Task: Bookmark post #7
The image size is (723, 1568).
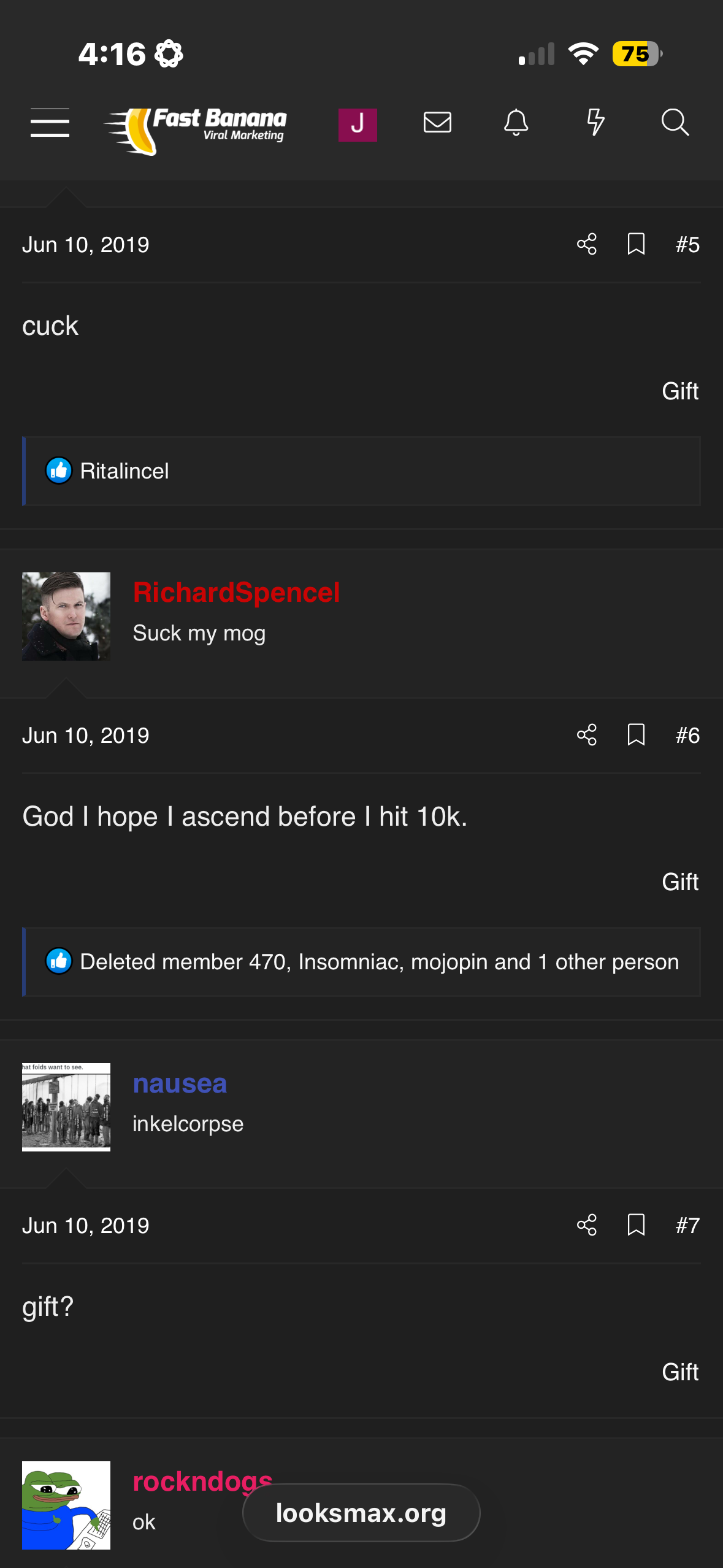Action: point(636,1225)
